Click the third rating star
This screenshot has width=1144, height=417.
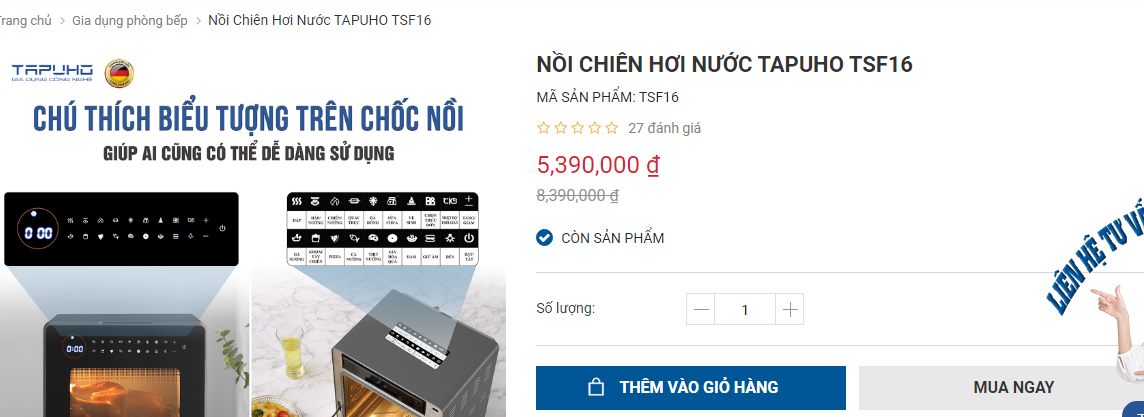(578, 128)
